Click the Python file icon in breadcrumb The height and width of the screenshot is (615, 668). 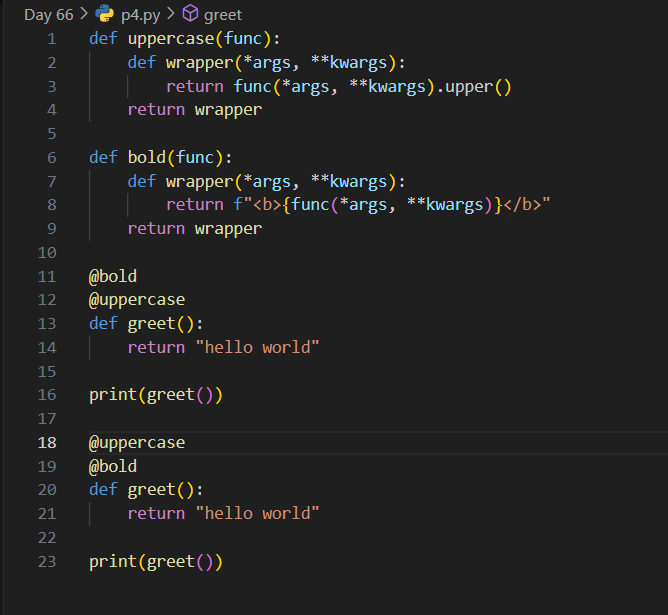(104, 14)
